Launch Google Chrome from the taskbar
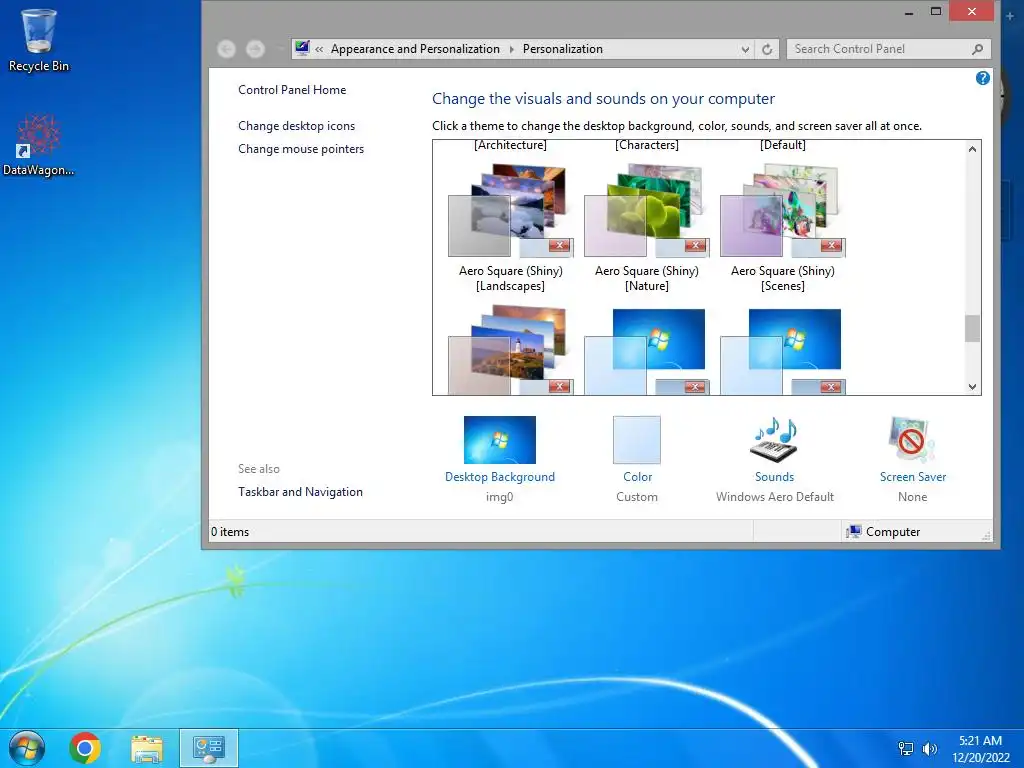The width and height of the screenshot is (1024, 768). click(x=85, y=748)
